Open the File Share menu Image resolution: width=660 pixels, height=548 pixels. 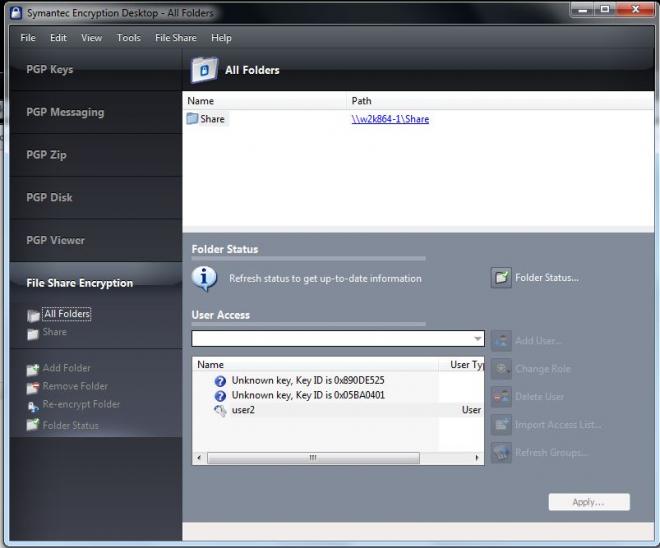click(176, 38)
